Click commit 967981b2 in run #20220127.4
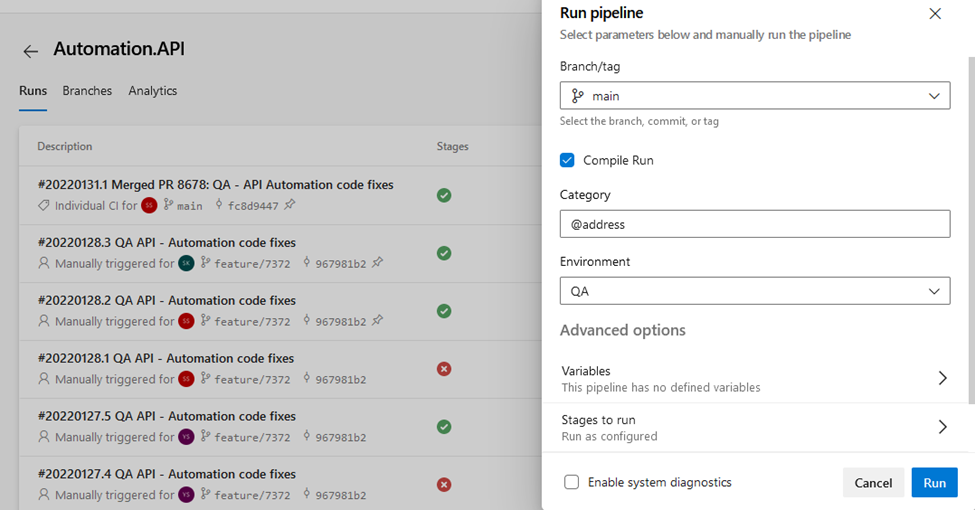 pyautogui.click(x=341, y=495)
